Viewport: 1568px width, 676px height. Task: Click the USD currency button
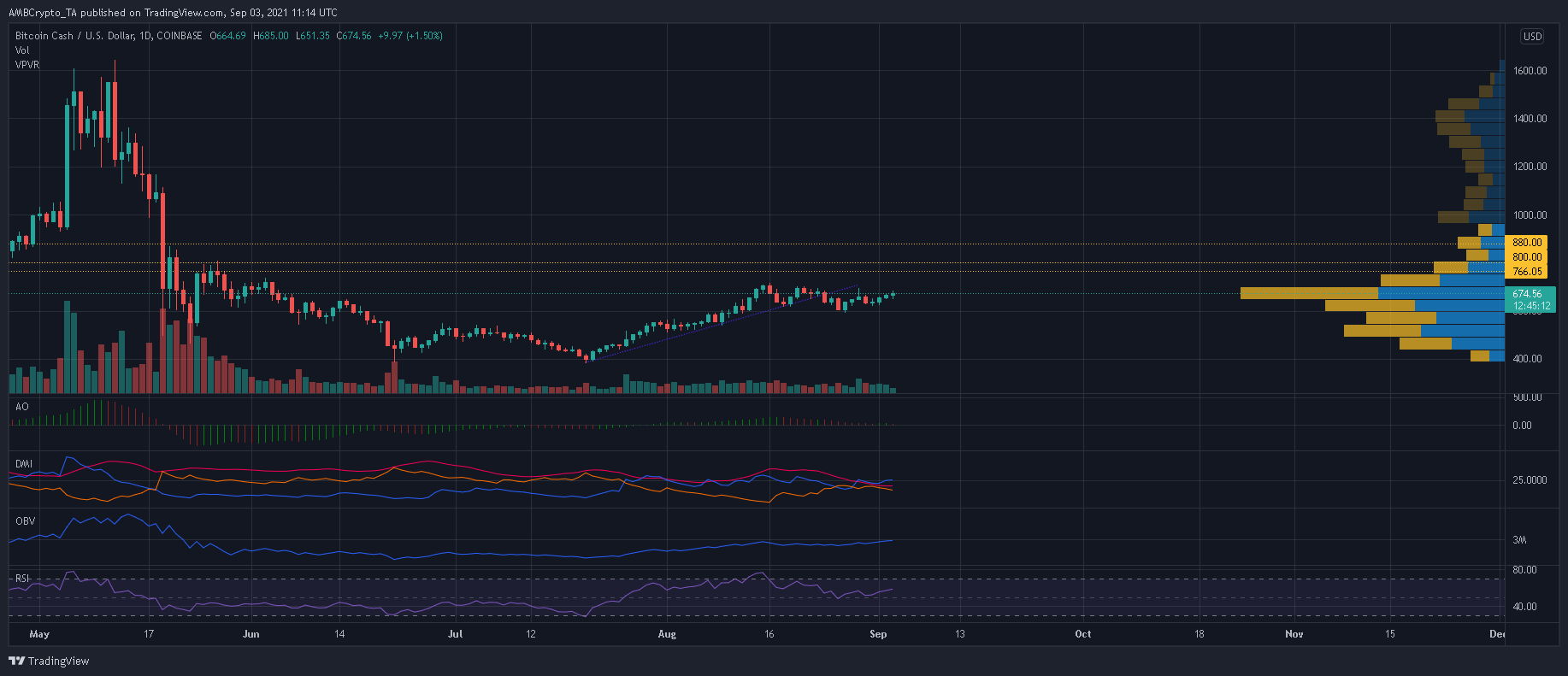click(1532, 36)
